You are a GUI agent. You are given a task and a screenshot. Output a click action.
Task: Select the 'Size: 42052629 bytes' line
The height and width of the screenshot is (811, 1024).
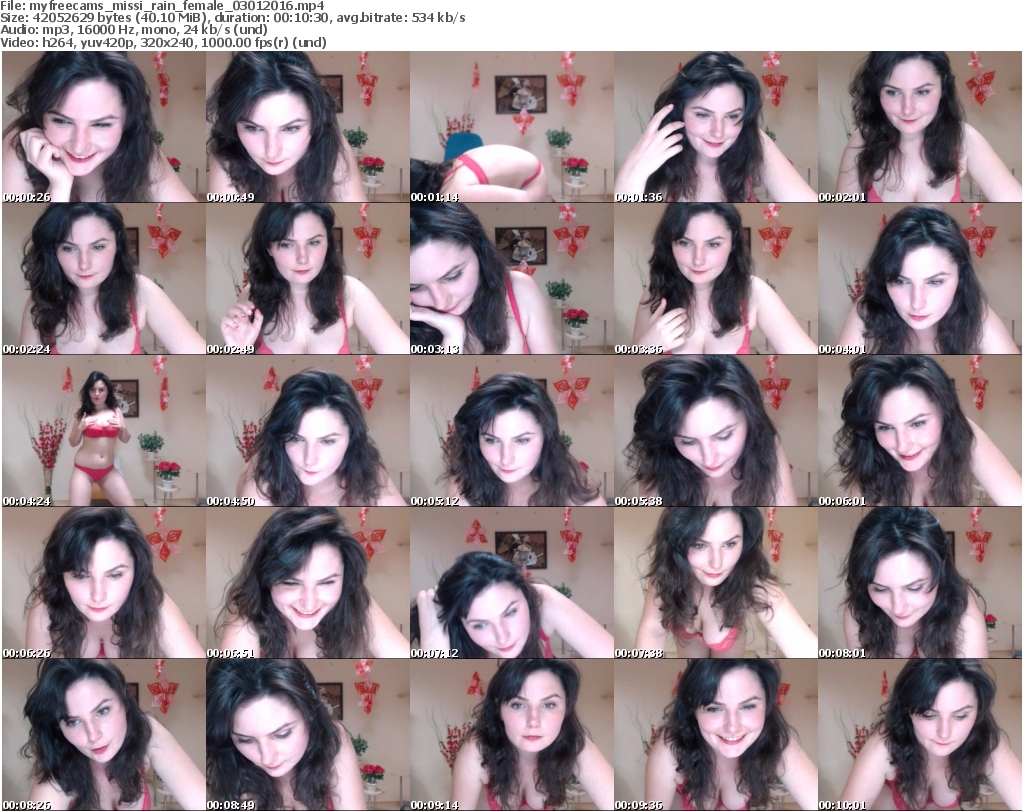pyautogui.click(x=232, y=18)
